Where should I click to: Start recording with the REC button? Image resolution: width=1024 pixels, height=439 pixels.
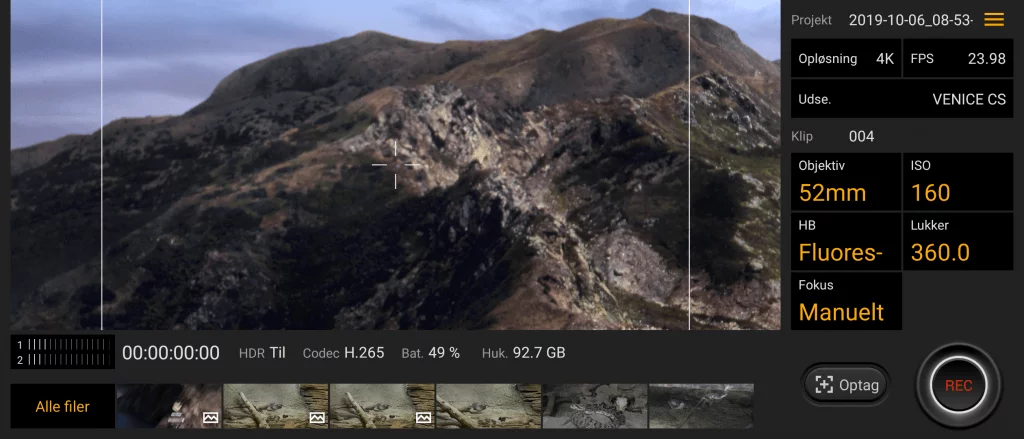[959, 385]
